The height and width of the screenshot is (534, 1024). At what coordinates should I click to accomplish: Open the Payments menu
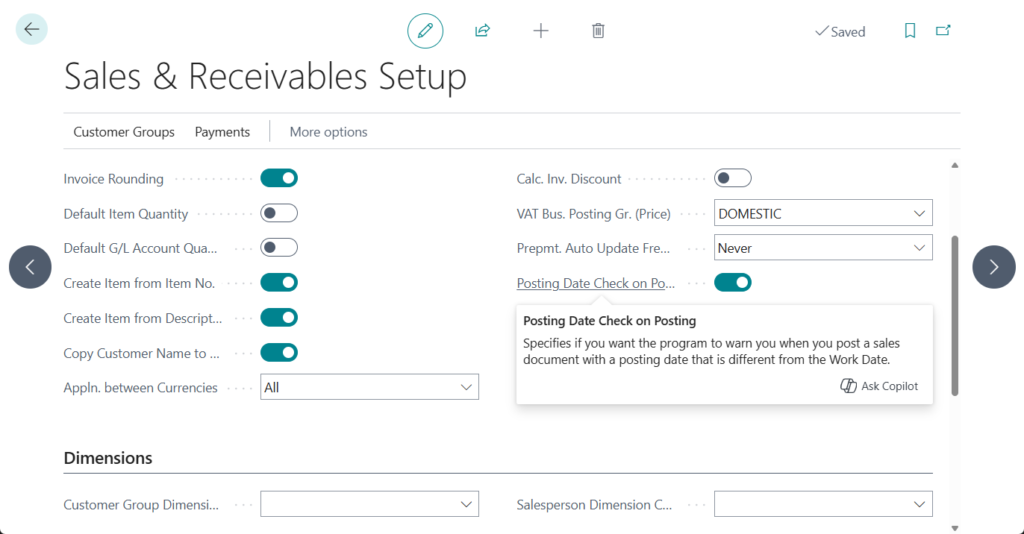point(222,132)
